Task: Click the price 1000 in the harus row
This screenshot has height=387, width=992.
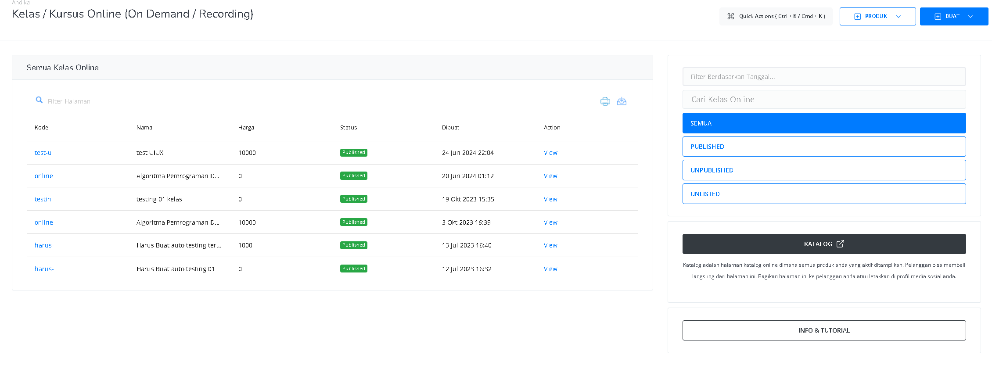Action: [x=245, y=245]
